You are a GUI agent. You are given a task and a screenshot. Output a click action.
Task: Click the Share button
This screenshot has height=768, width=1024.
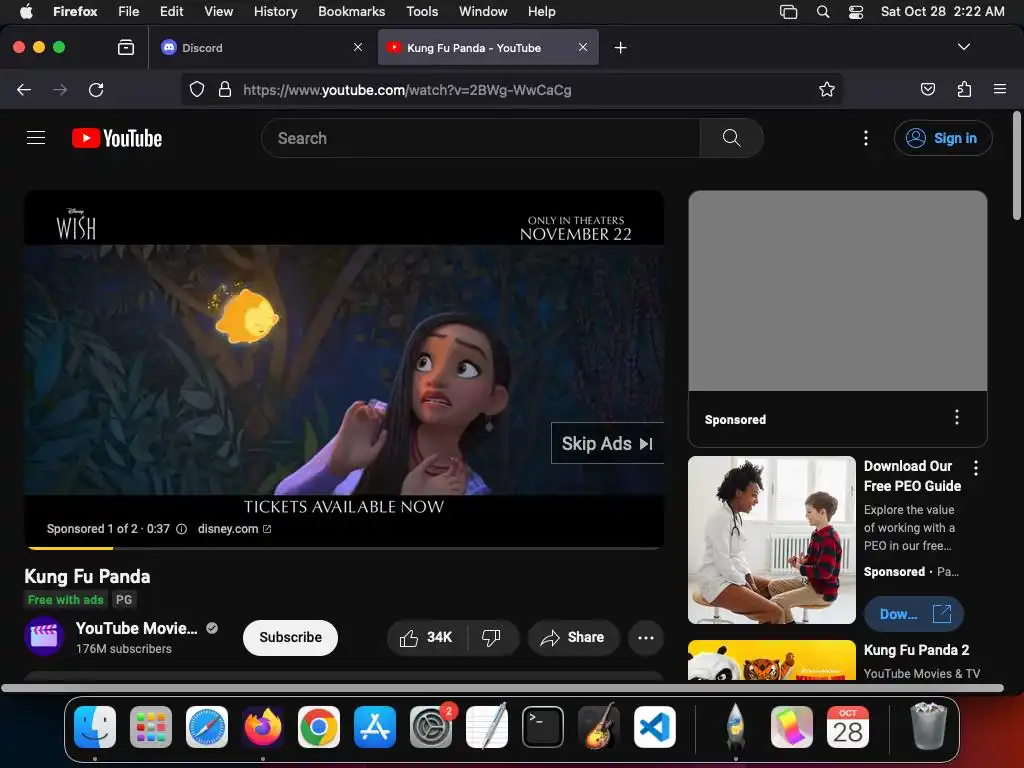tap(573, 637)
